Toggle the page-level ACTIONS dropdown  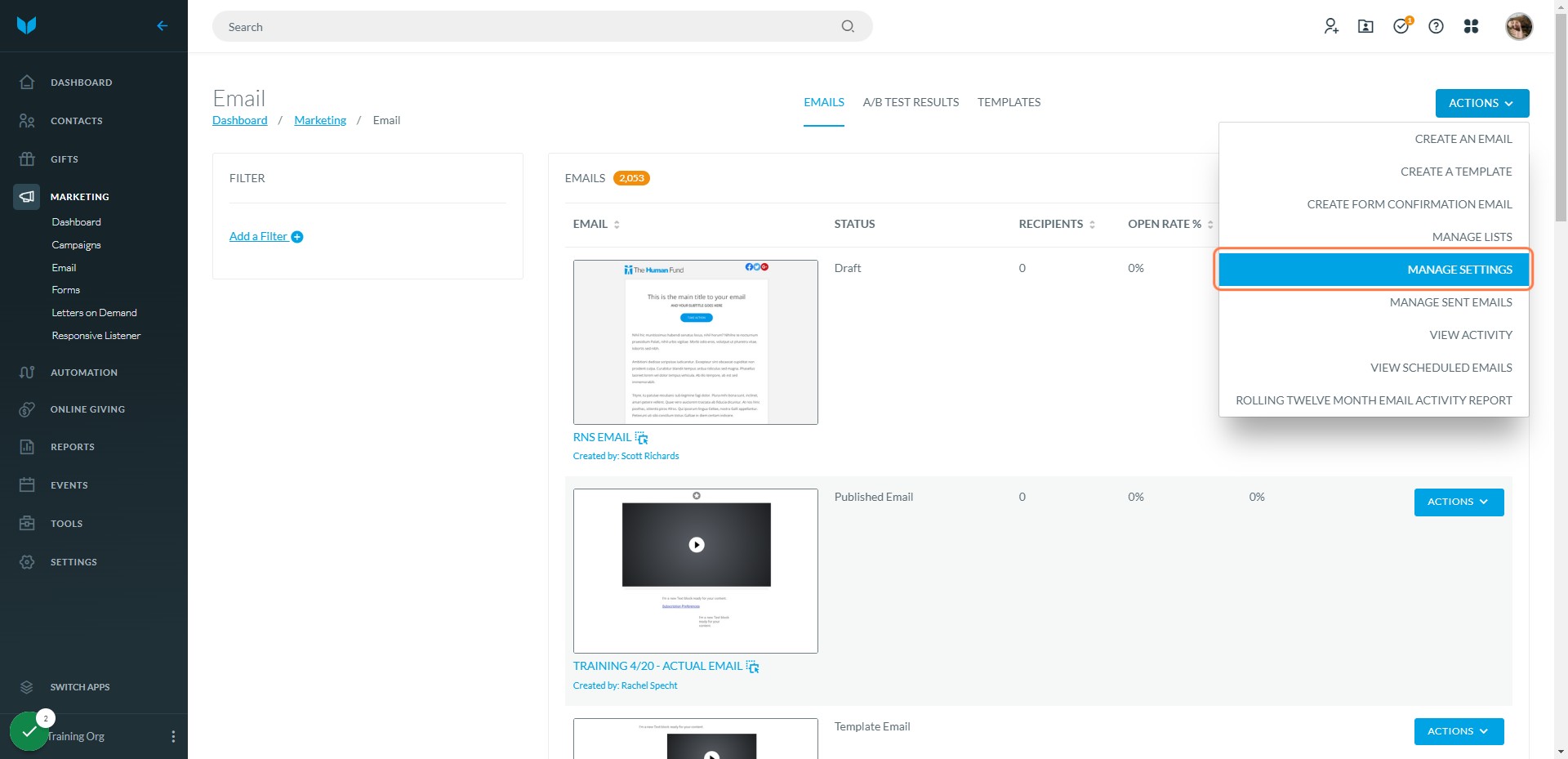(1481, 103)
